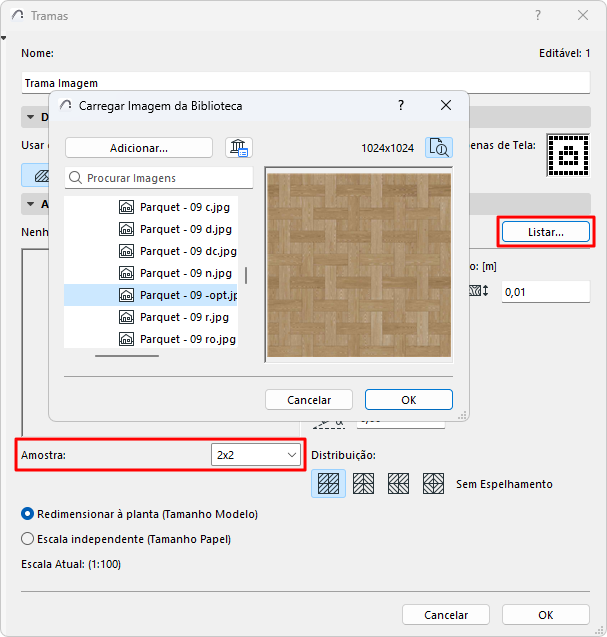Select Redimensionar à planta (Tamanho Modelo) option
Image resolution: width=607 pixels, height=637 pixels.
click(139, 514)
